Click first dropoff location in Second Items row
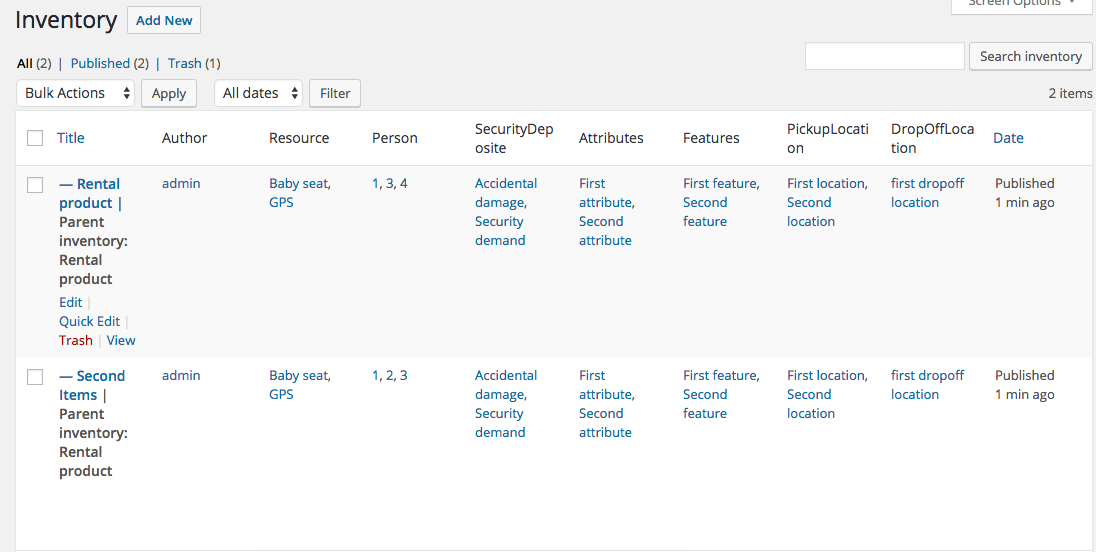Viewport: 1096px width, 552px height. click(928, 386)
